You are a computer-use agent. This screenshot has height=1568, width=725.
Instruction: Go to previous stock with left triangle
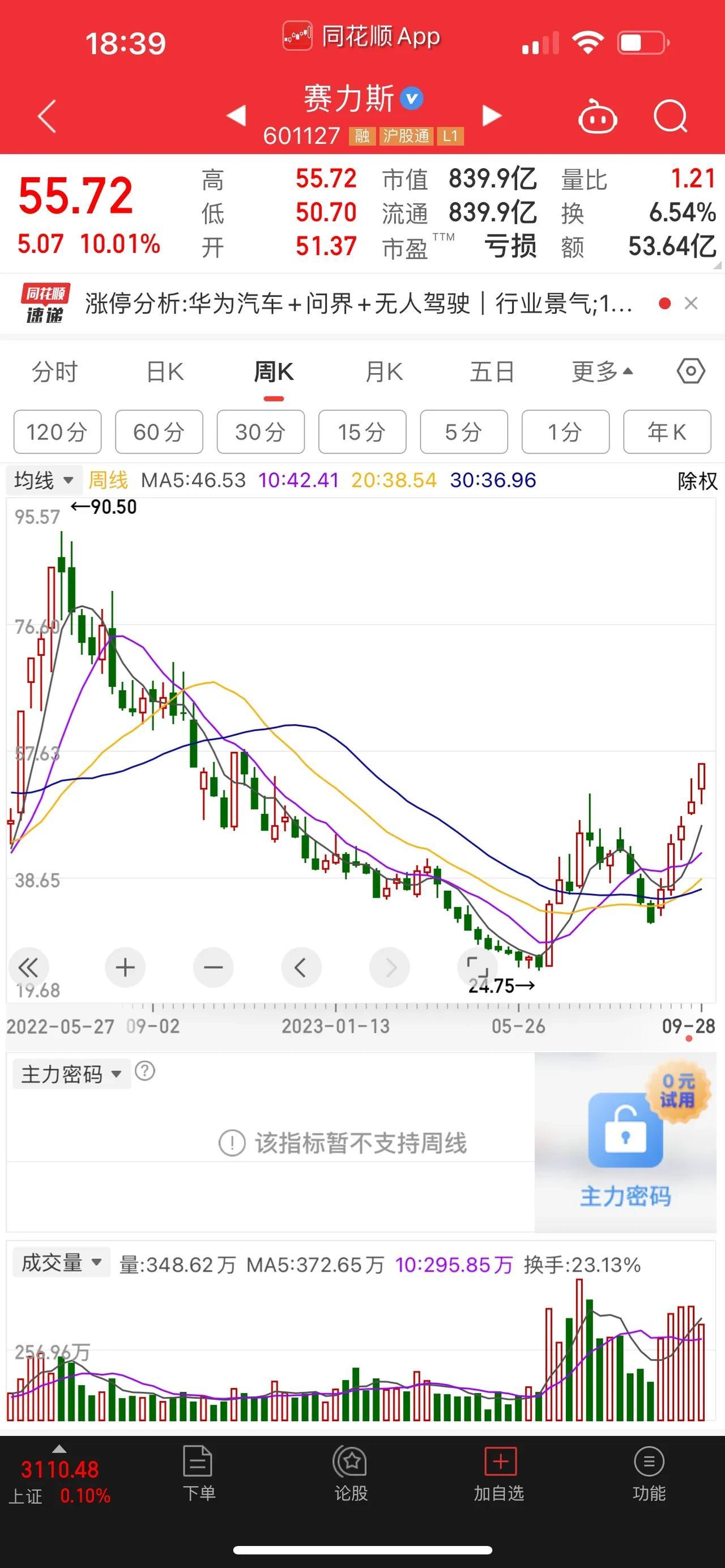236,115
